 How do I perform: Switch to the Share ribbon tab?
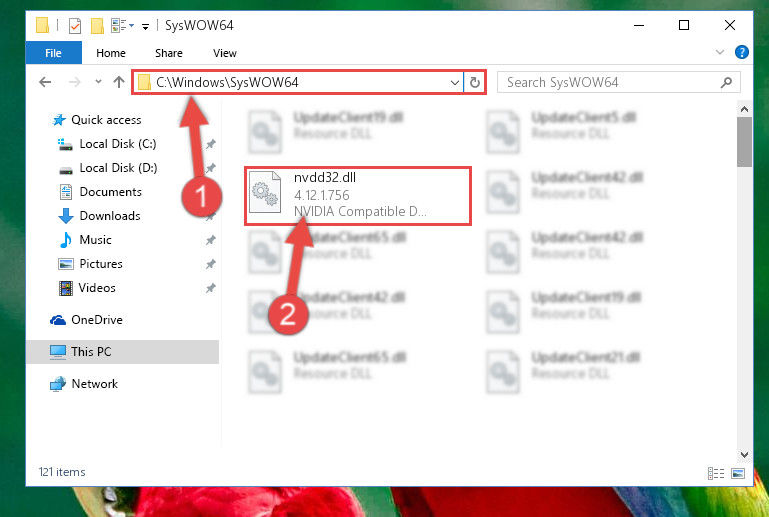click(x=169, y=53)
